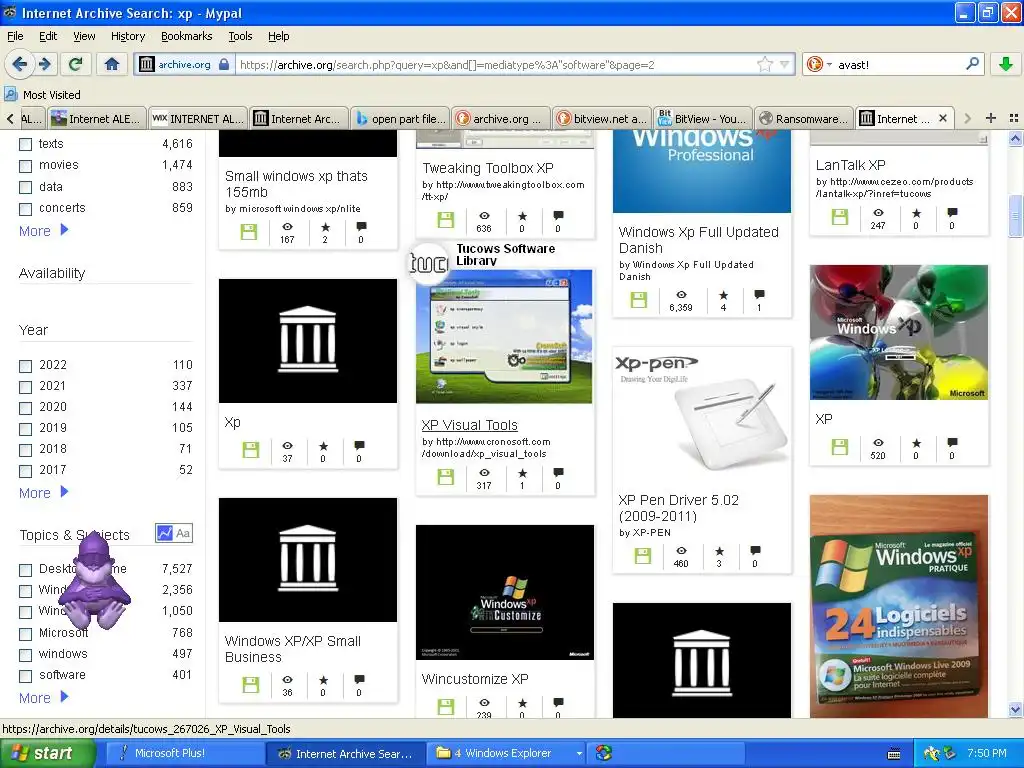Screen dimensions: 1024x768
Task: Click the URL address field
Action: pyautogui.click(x=496, y=65)
